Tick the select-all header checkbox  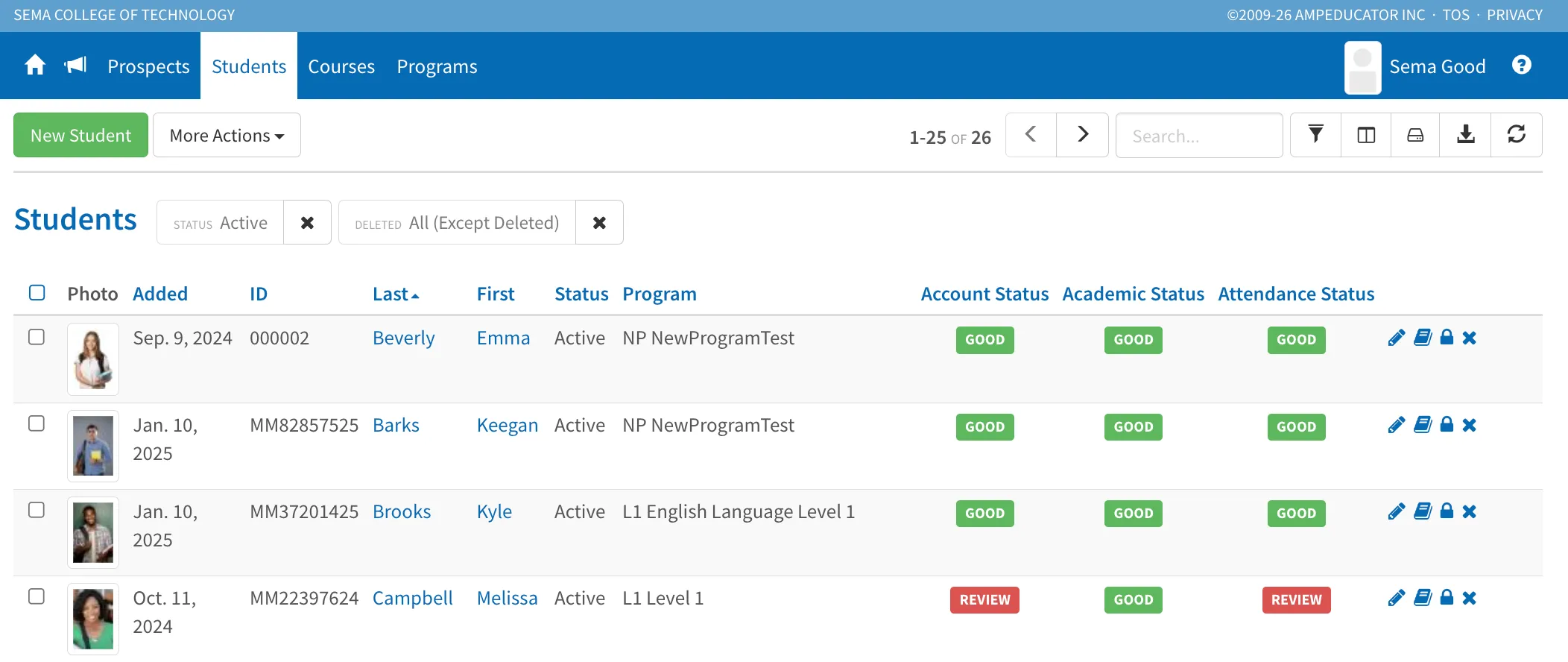point(37,292)
